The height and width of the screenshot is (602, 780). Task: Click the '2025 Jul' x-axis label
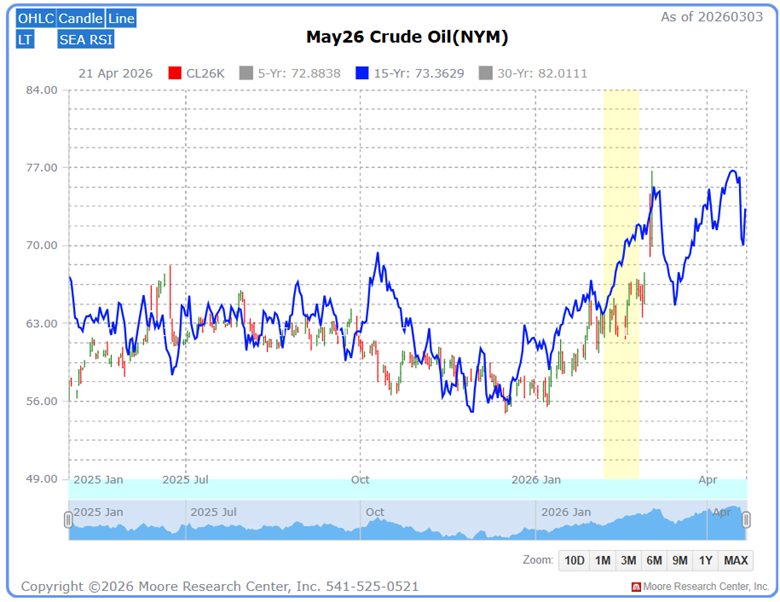click(x=186, y=480)
